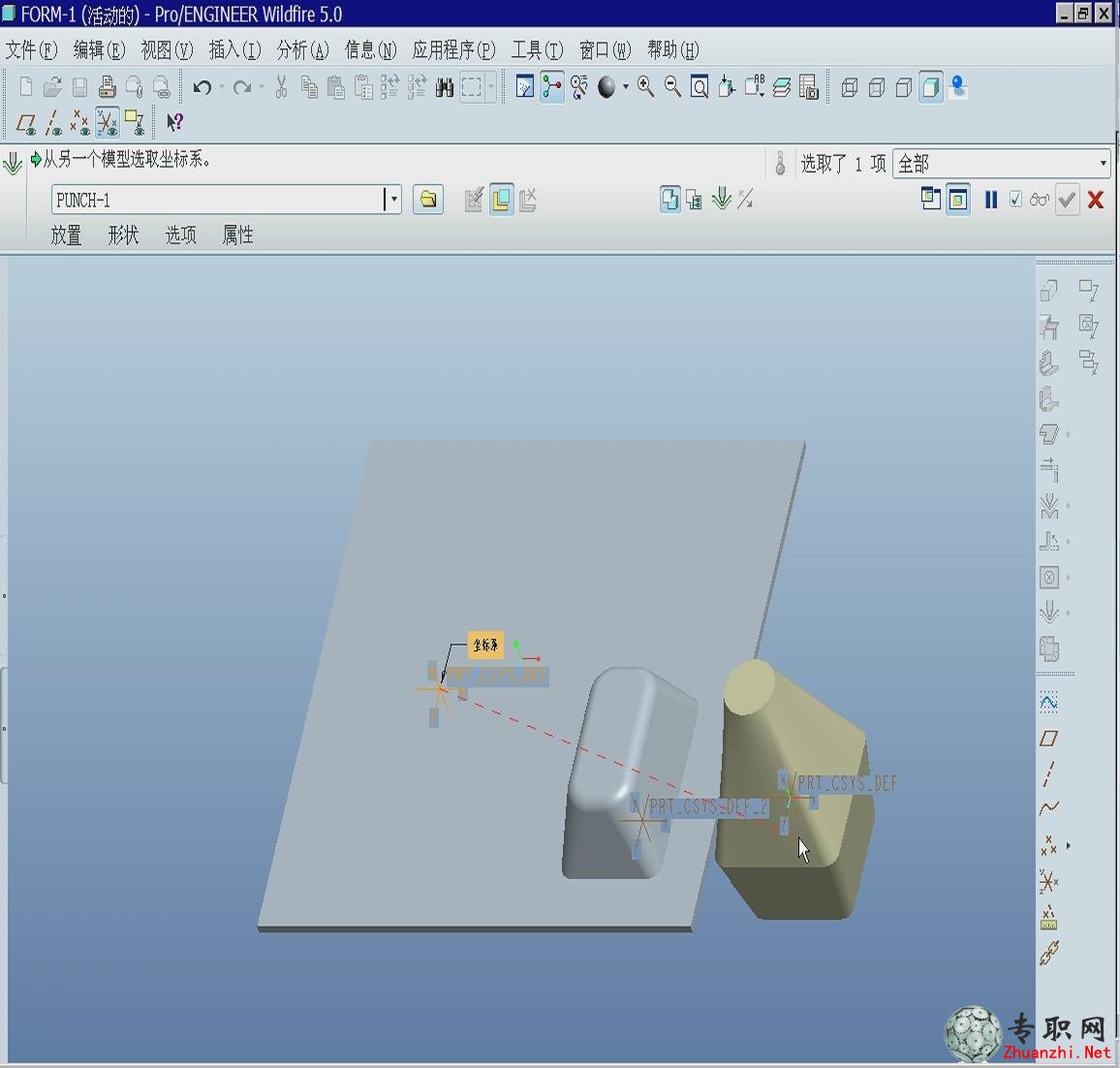Click the Datum Coordinate System tool in the right toolbar
1120x1068 pixels.
(1048, 882)
